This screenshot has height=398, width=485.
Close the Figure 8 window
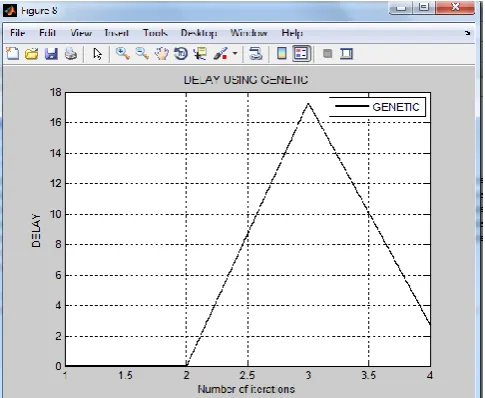point(455,7)
